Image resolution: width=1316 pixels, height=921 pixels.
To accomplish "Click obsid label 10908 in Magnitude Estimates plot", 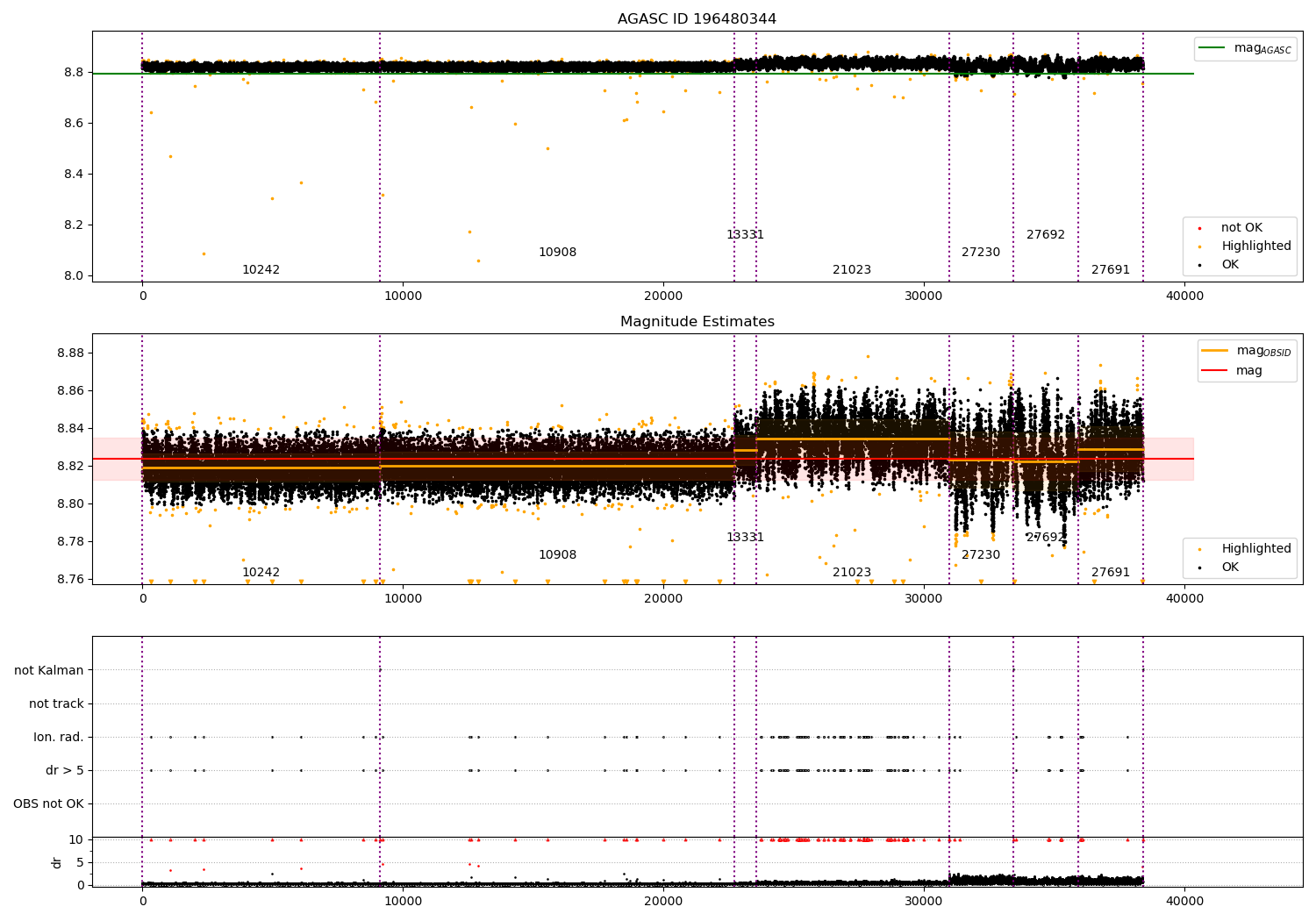I will pos(557,555).
